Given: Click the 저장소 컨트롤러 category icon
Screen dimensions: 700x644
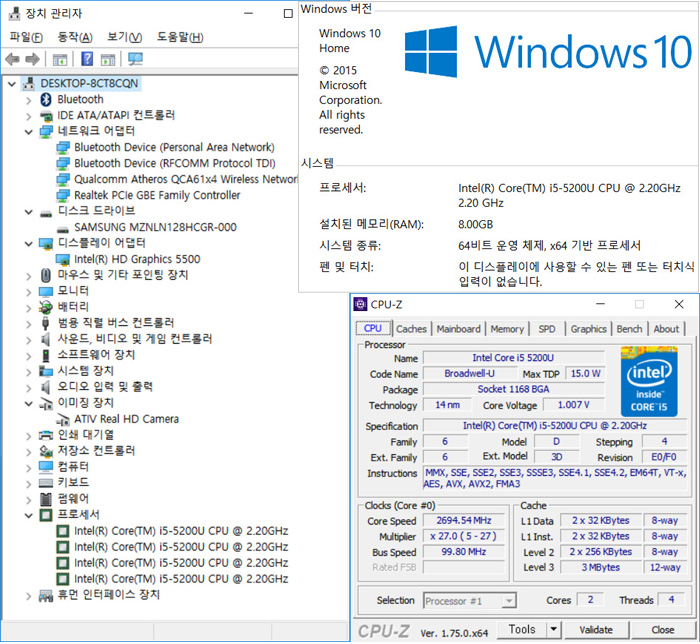Looking at the screenshot, I should (46, 451).
